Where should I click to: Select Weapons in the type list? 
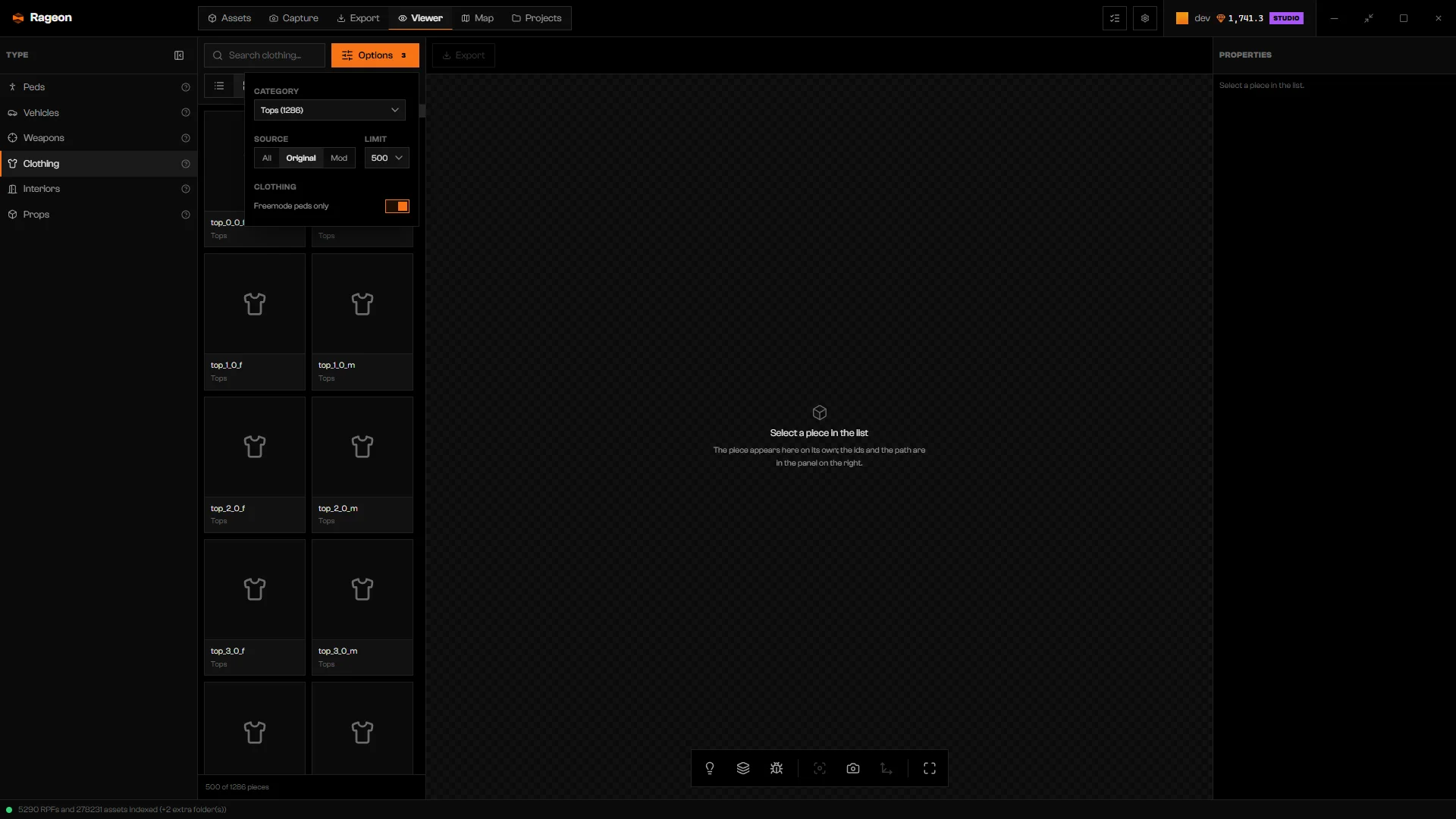tap(99, 138)
